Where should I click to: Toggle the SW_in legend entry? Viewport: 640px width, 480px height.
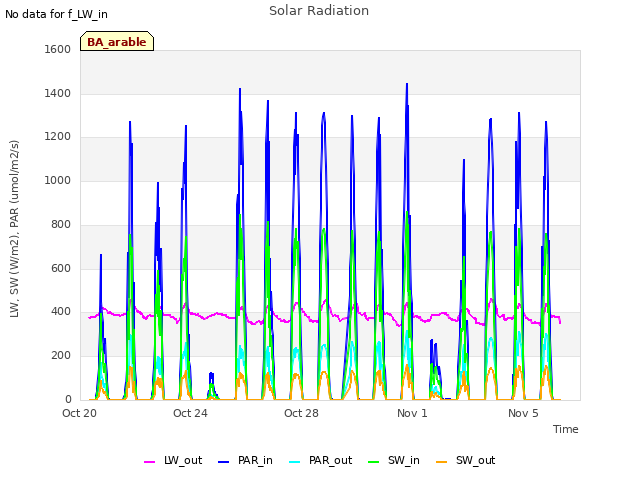coord(394,461)
